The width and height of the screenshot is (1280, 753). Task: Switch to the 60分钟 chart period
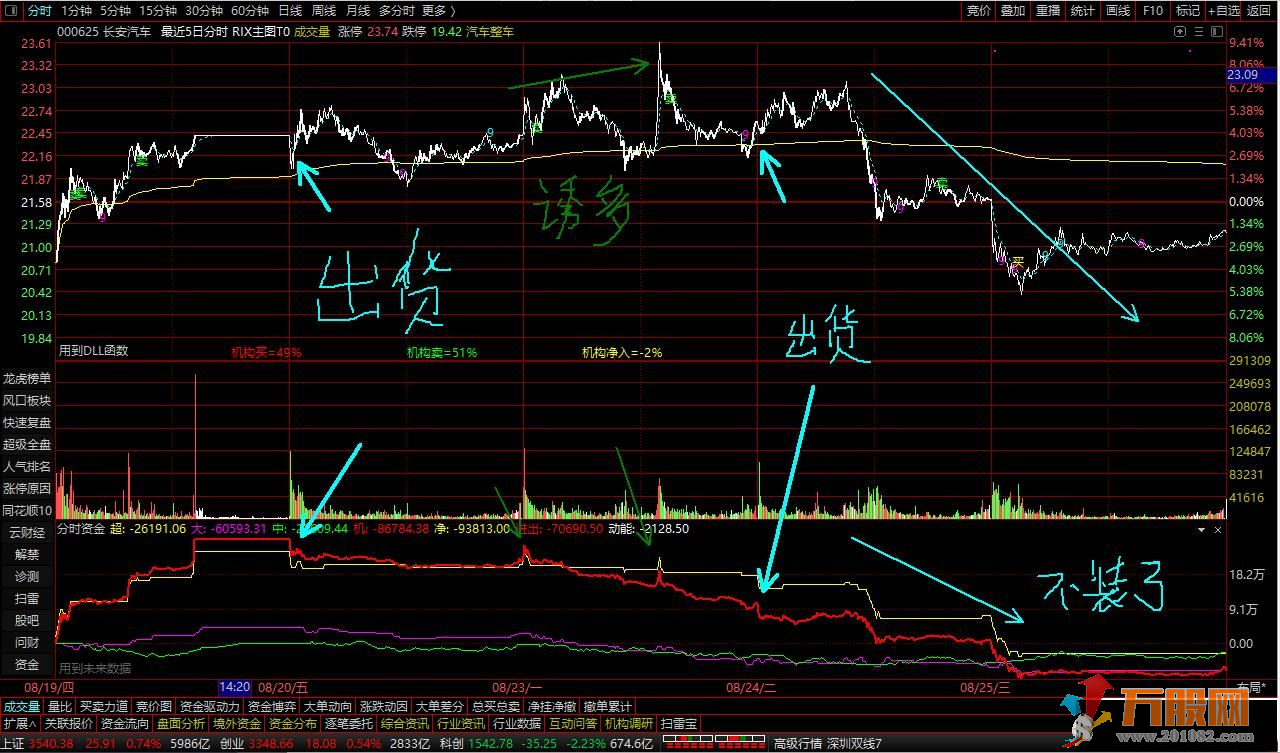coord(250,11)
